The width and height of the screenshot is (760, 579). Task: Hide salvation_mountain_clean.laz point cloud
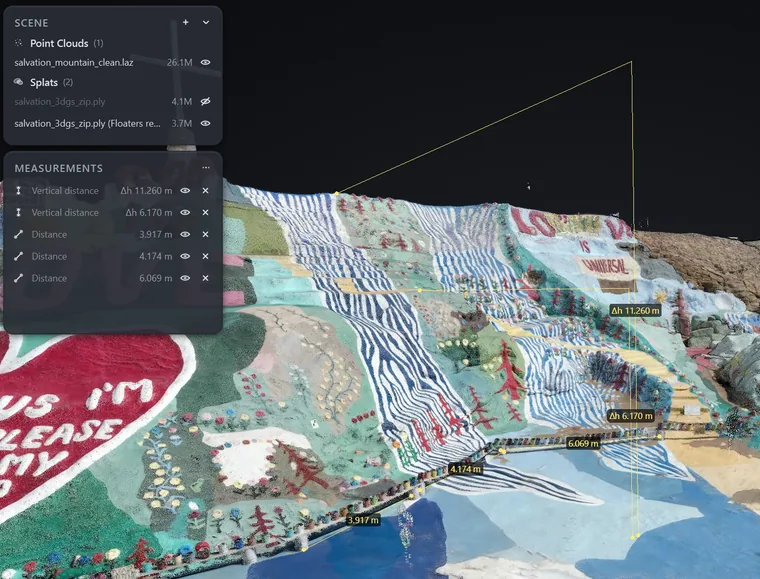click(206, 62)
